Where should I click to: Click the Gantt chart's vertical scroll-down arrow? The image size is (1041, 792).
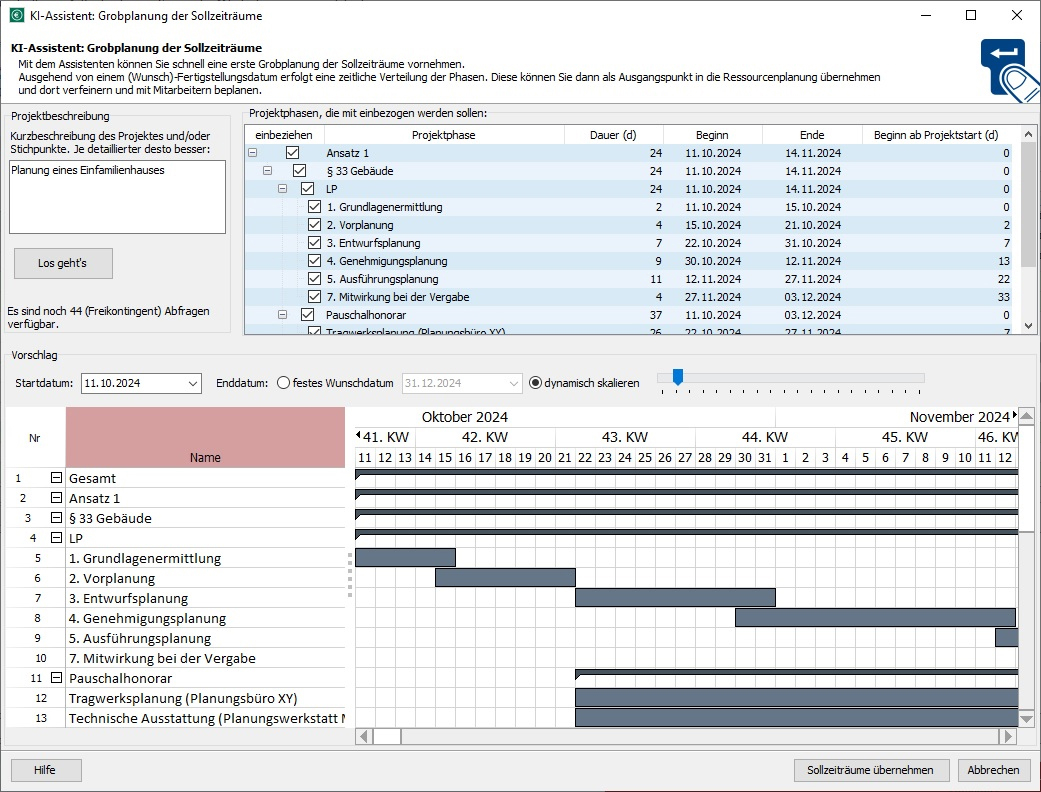click(1027, 718)
